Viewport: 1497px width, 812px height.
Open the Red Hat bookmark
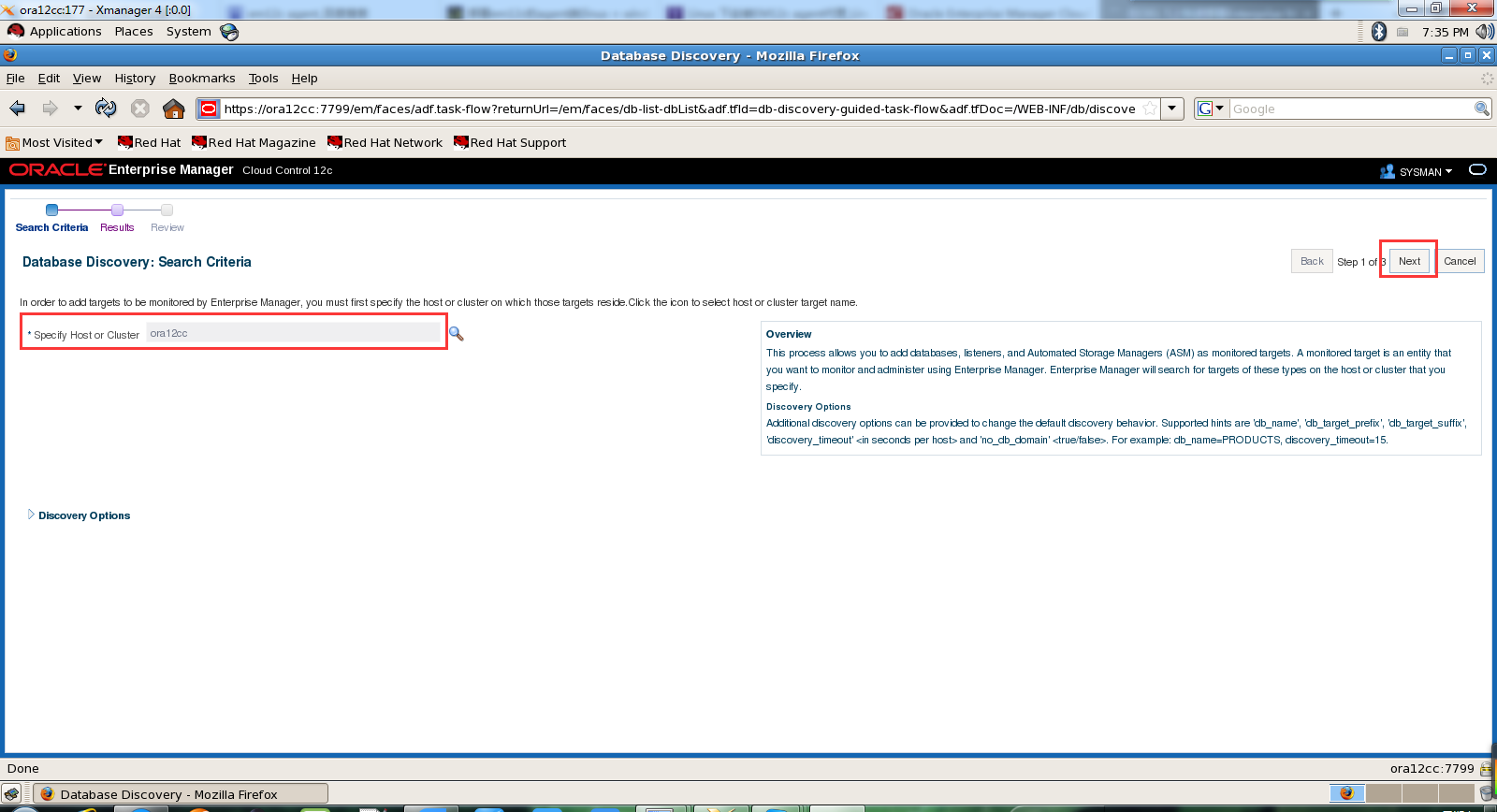click(149, 143)
